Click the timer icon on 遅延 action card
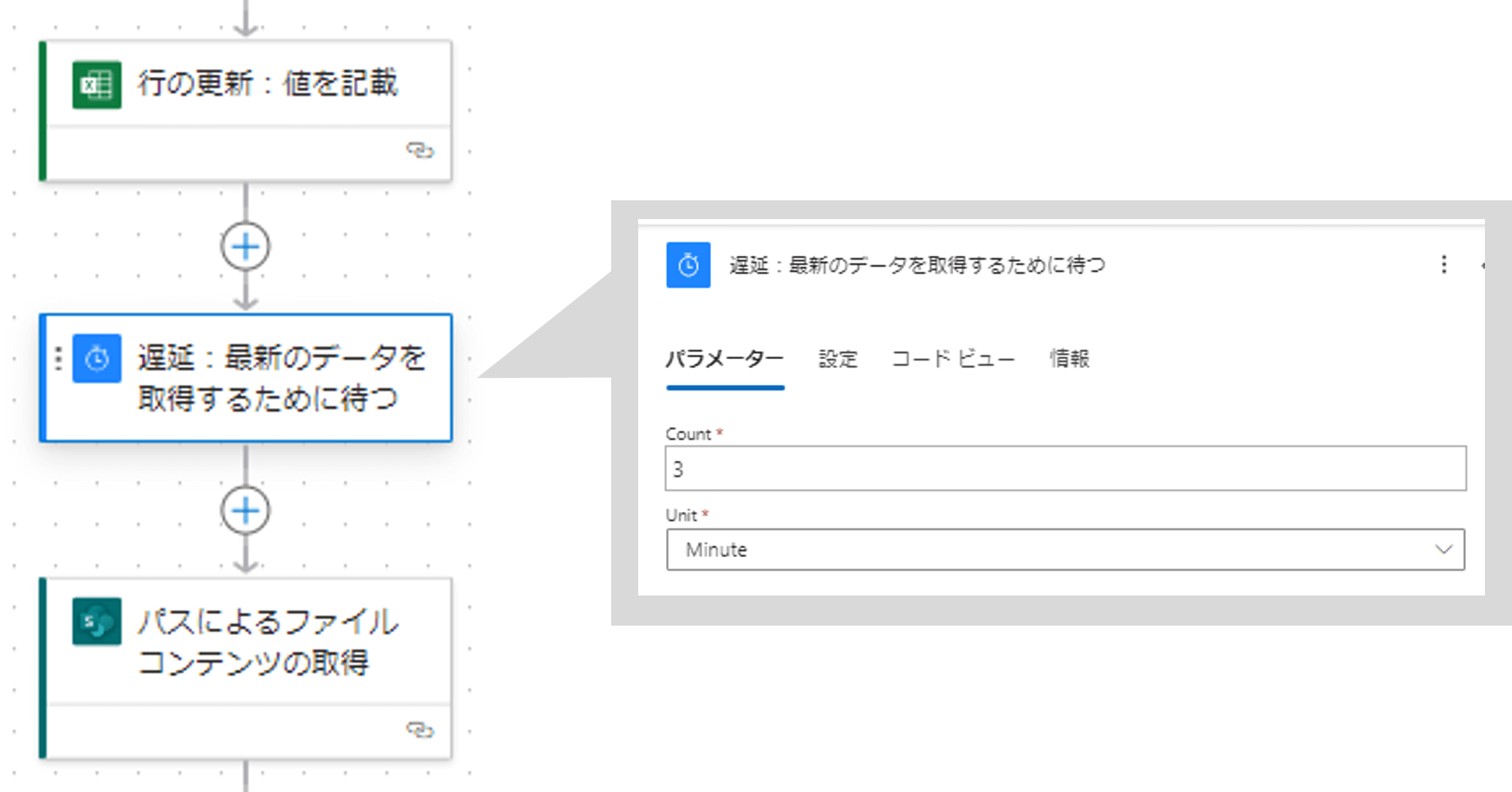1512x792 pixels. [96, 359]
